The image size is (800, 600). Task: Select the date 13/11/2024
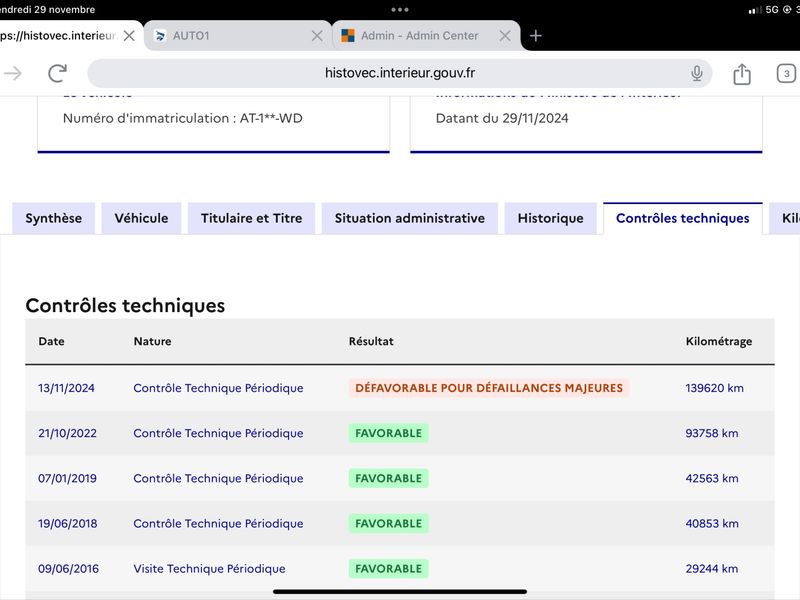[66, 388]
